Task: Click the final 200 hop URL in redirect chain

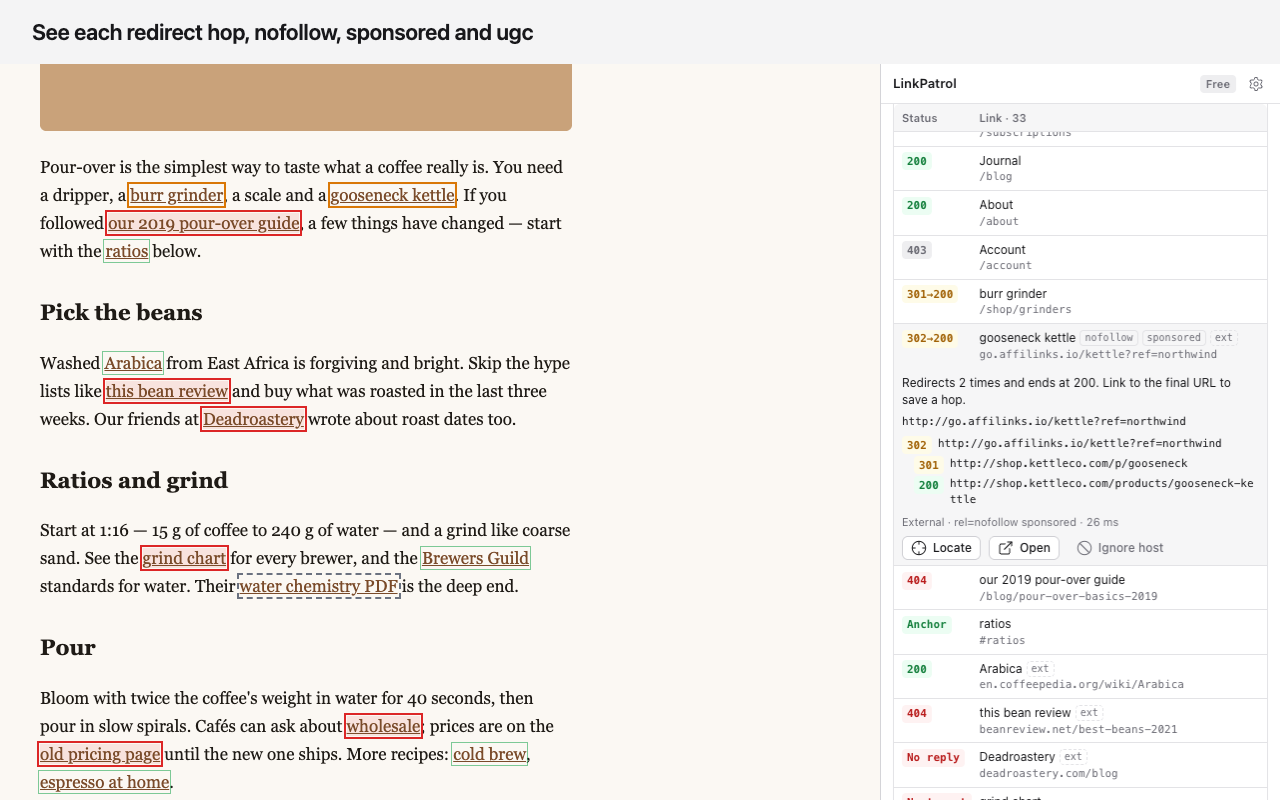Action: click(1101, 491)
